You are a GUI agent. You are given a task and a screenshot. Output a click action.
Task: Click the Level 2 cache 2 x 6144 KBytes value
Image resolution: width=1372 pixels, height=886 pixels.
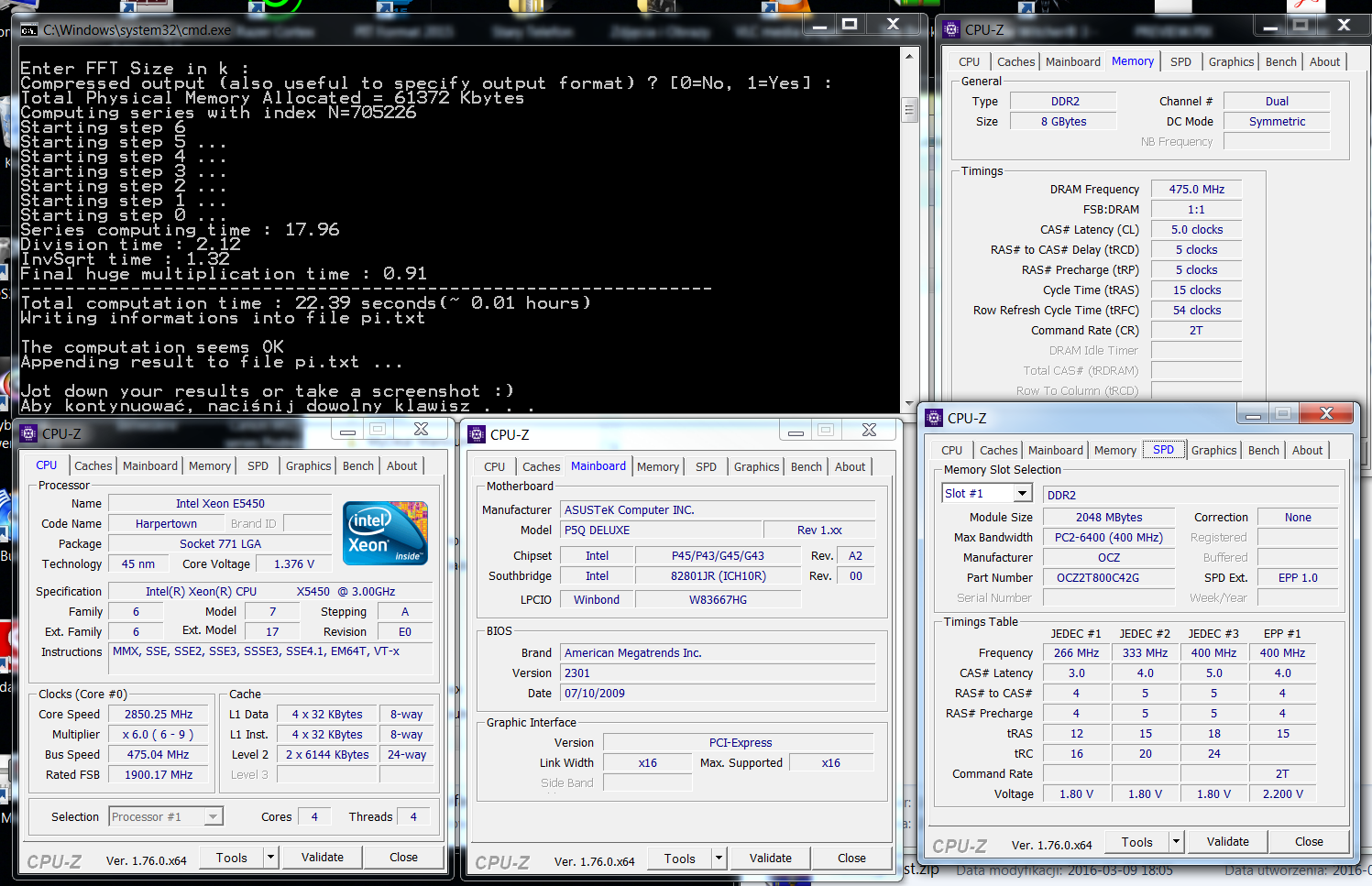click(327, 754)
